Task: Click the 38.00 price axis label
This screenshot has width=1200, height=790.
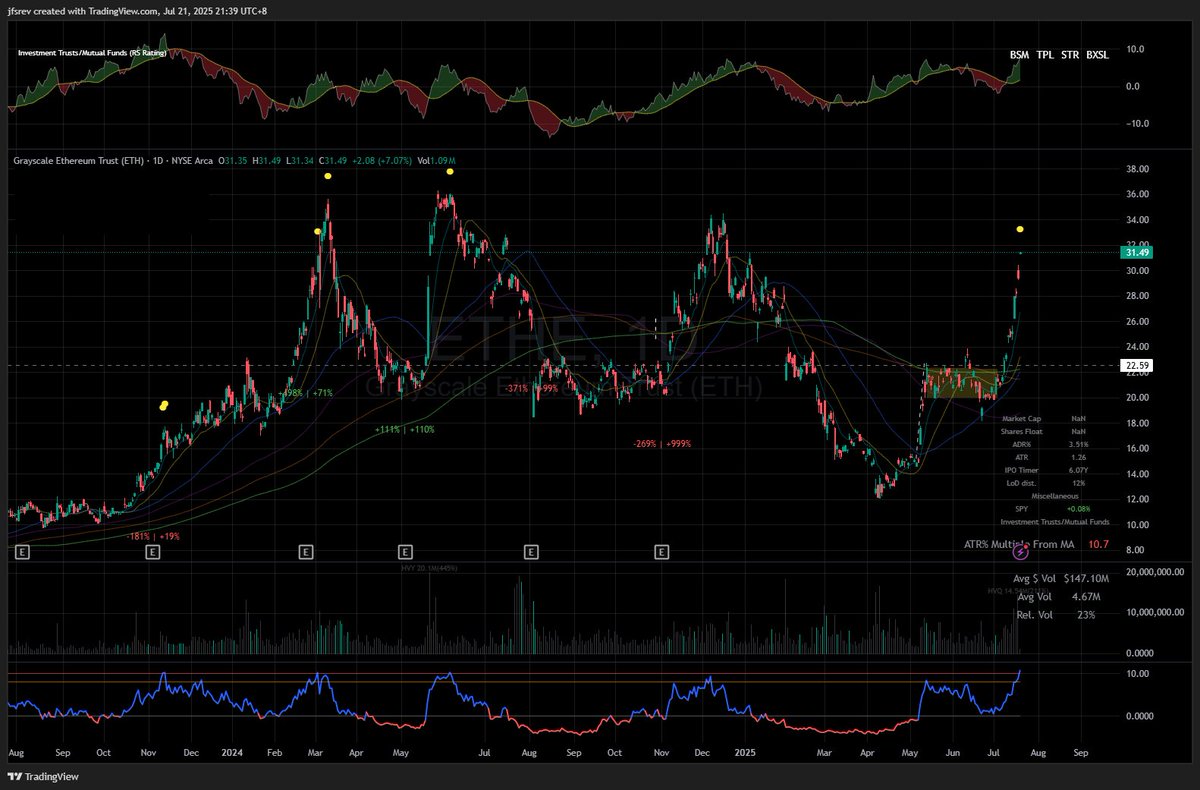Action: [x=1135, y=169]
